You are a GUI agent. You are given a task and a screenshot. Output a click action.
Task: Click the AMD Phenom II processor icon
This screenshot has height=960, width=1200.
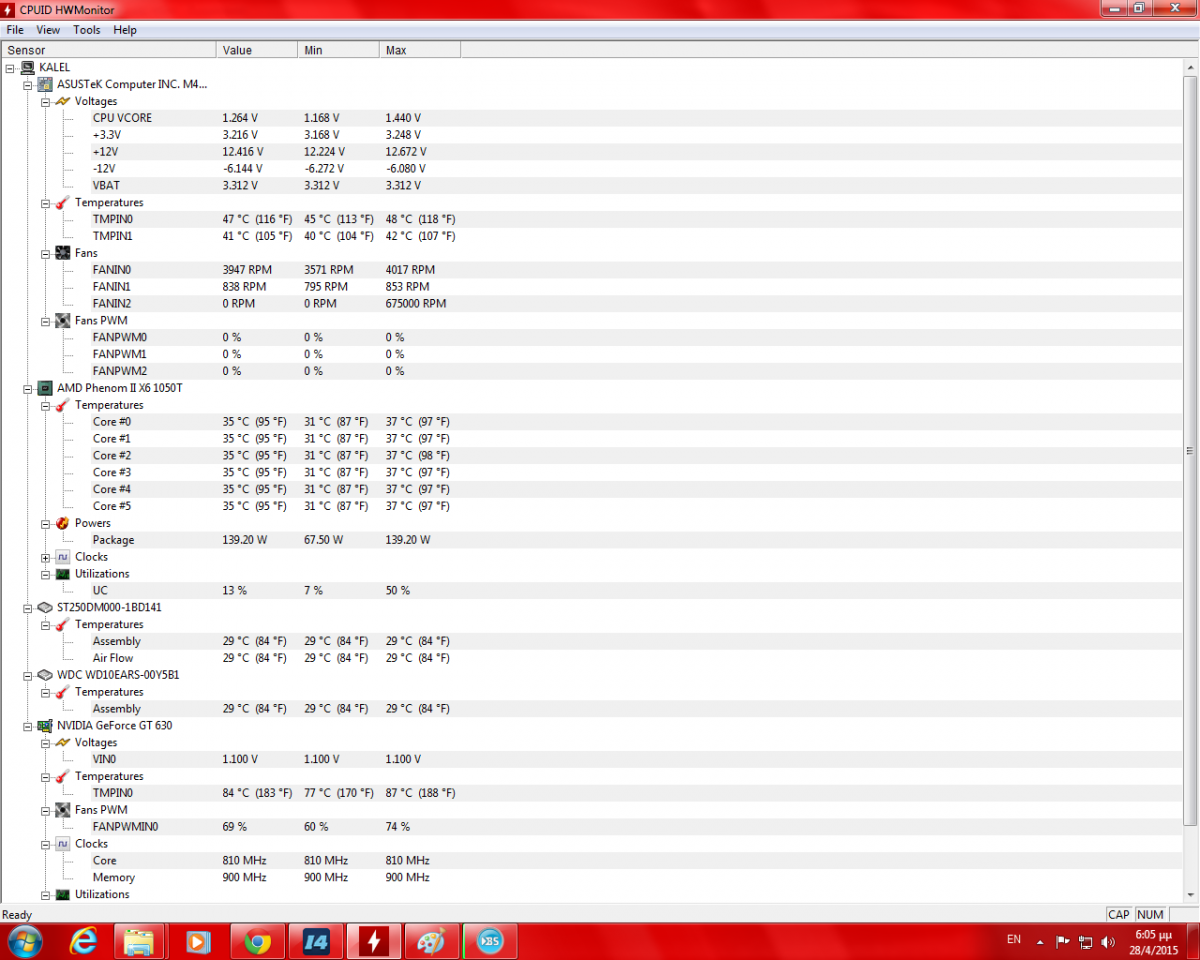click(45, 388)
